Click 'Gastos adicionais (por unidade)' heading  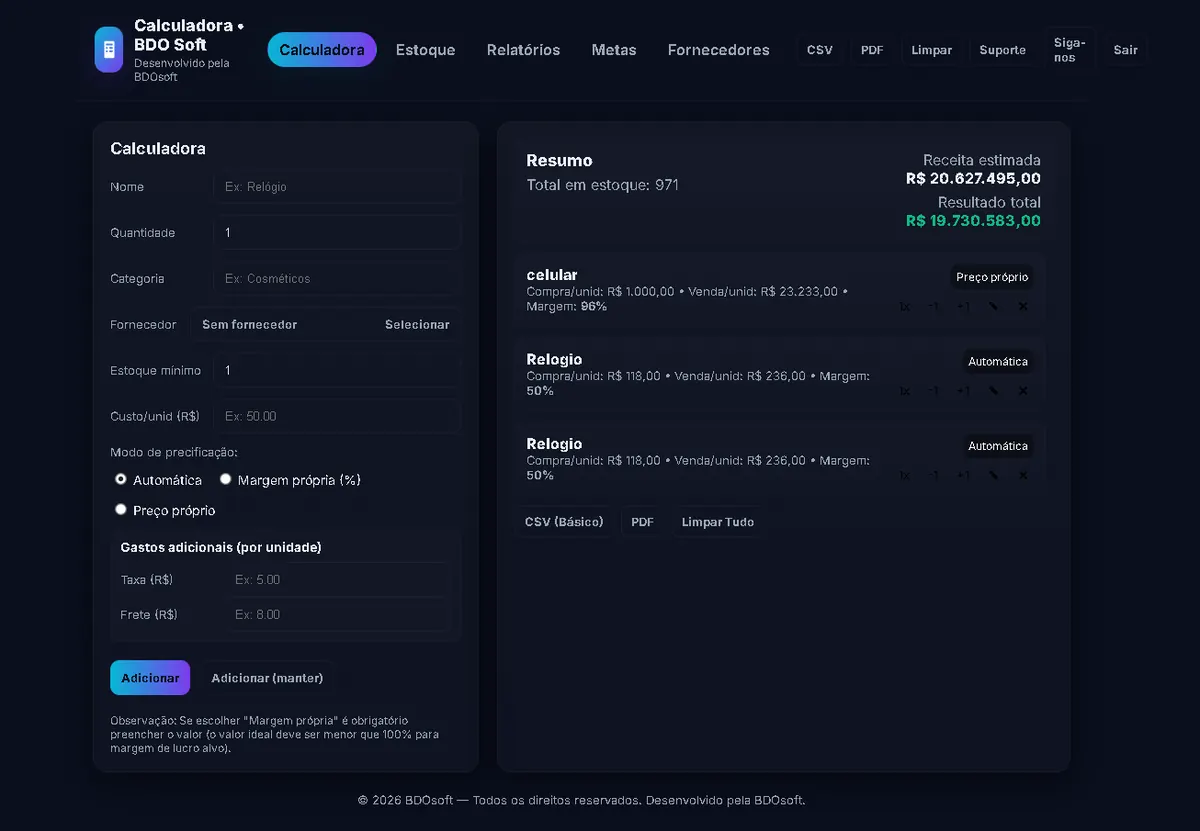[x=221, y=547]
